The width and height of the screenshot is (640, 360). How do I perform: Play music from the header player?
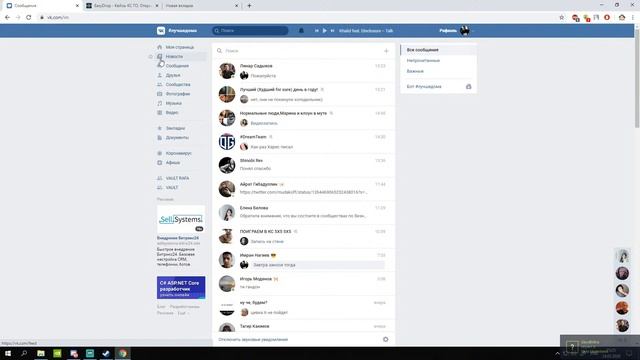click(324, 31)
